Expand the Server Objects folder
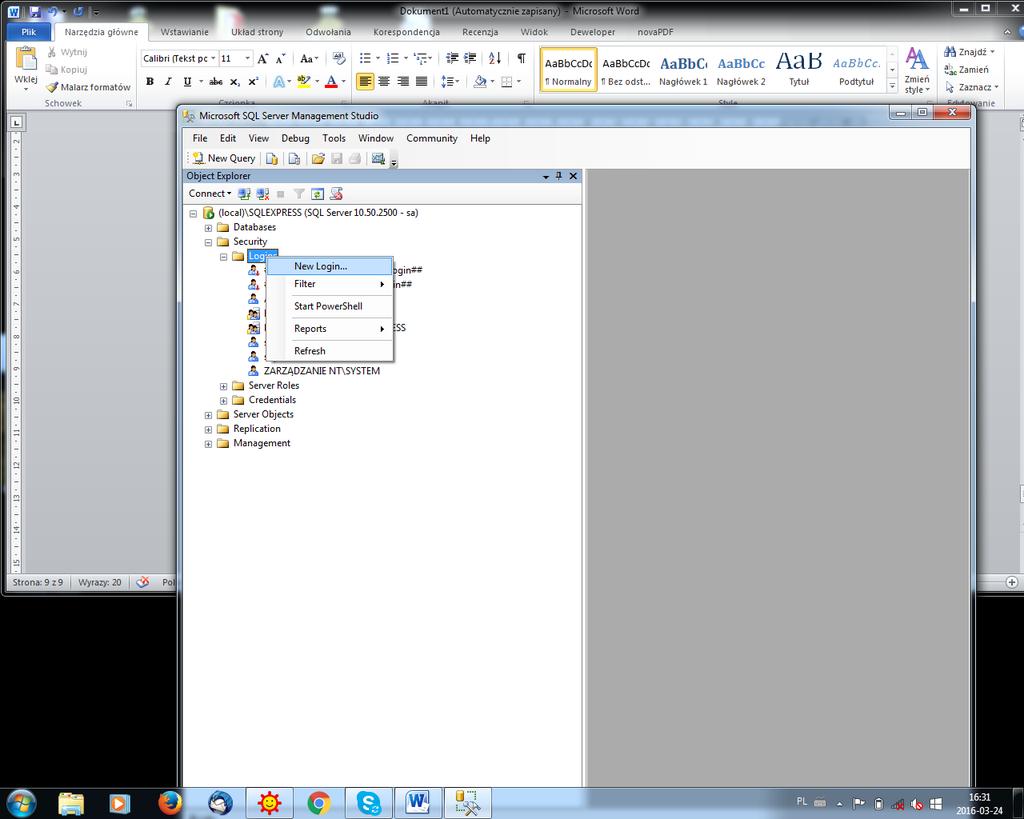1024x819 pixels. tap(208, 415)
